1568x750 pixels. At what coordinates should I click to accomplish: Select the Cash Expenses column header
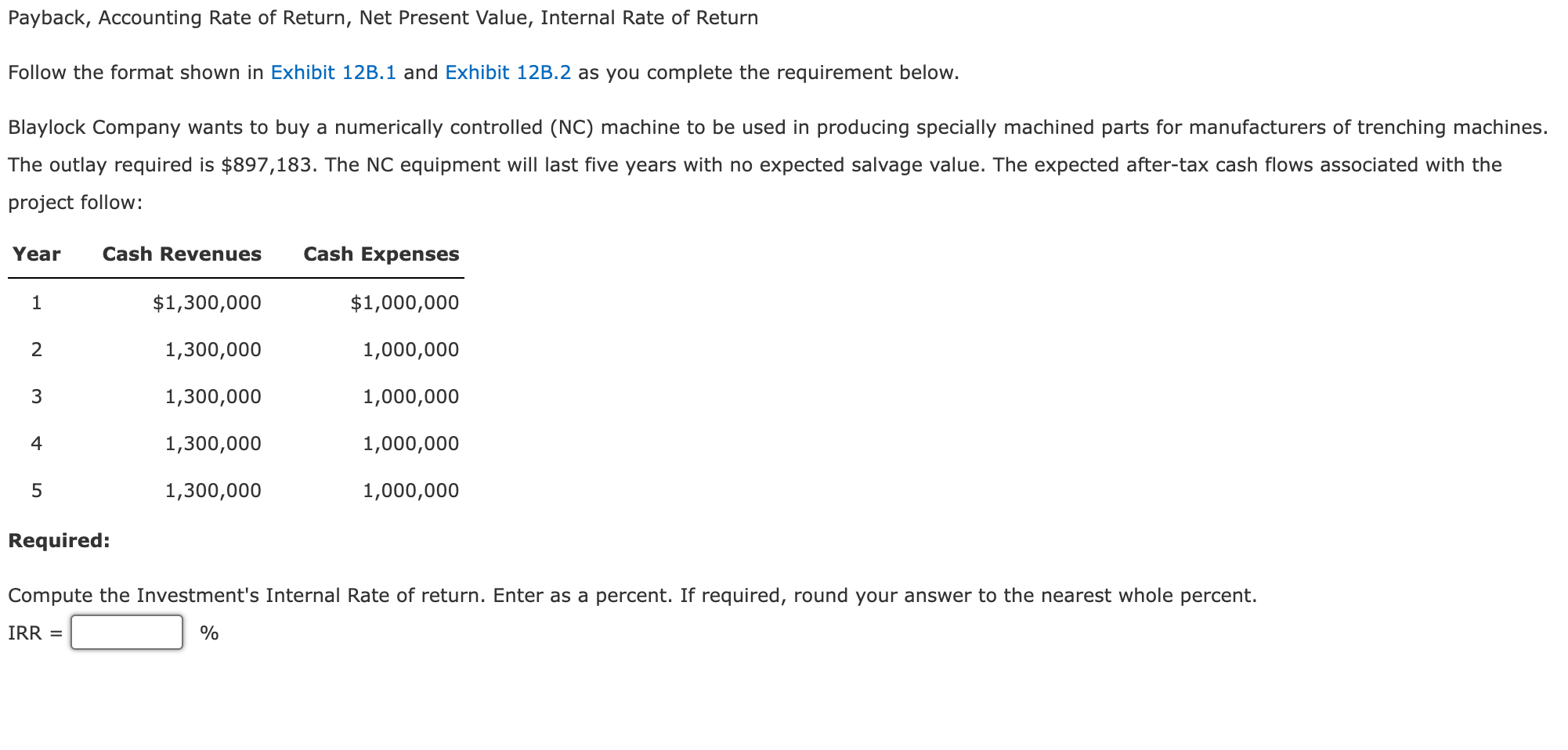click(x=381, y=254)
